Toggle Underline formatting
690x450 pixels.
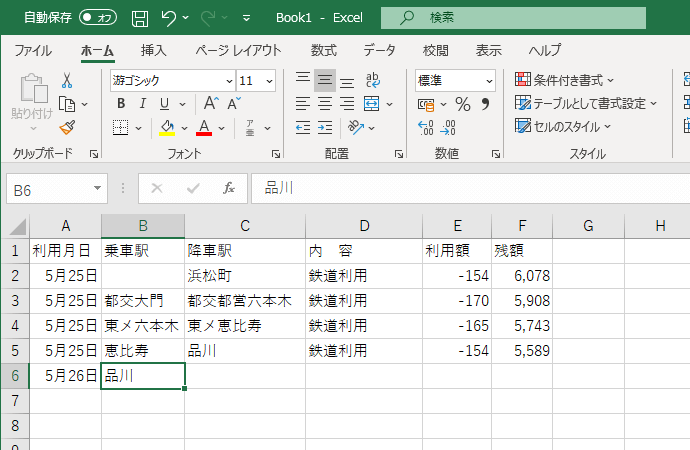(x=164, y=104)
